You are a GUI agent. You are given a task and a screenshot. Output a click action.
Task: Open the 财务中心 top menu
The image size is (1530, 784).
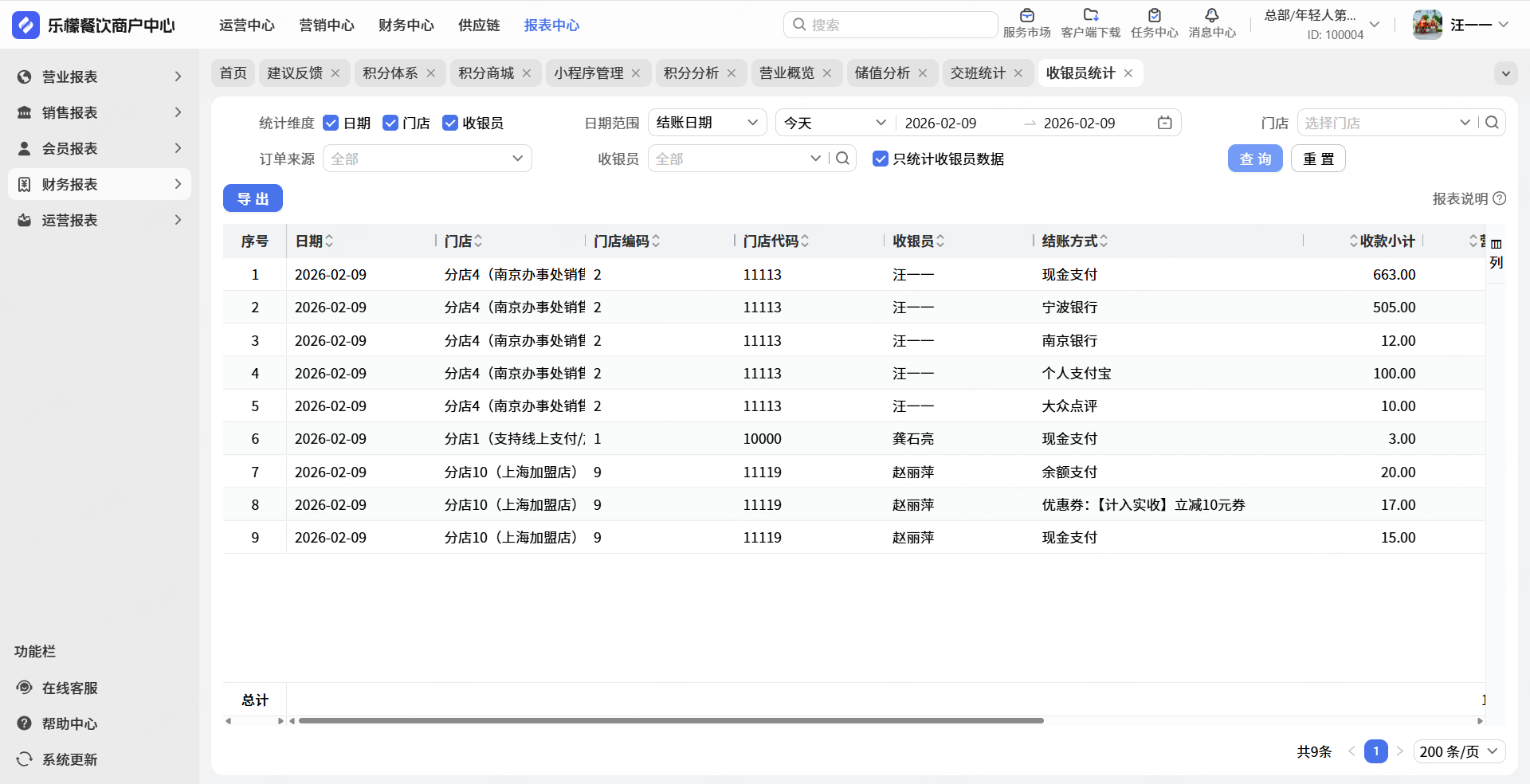click(x=406, y=25)
